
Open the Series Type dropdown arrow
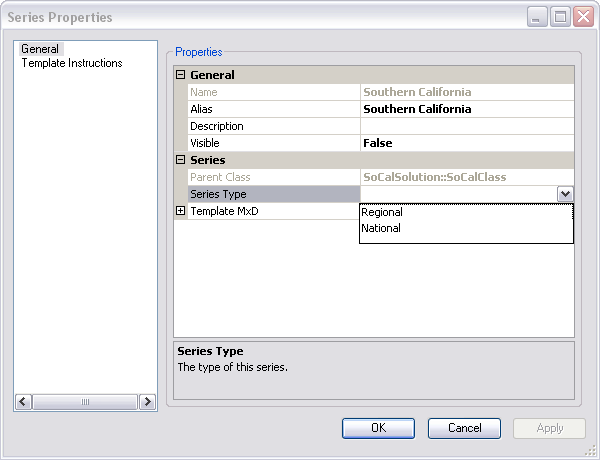[565, 194]
